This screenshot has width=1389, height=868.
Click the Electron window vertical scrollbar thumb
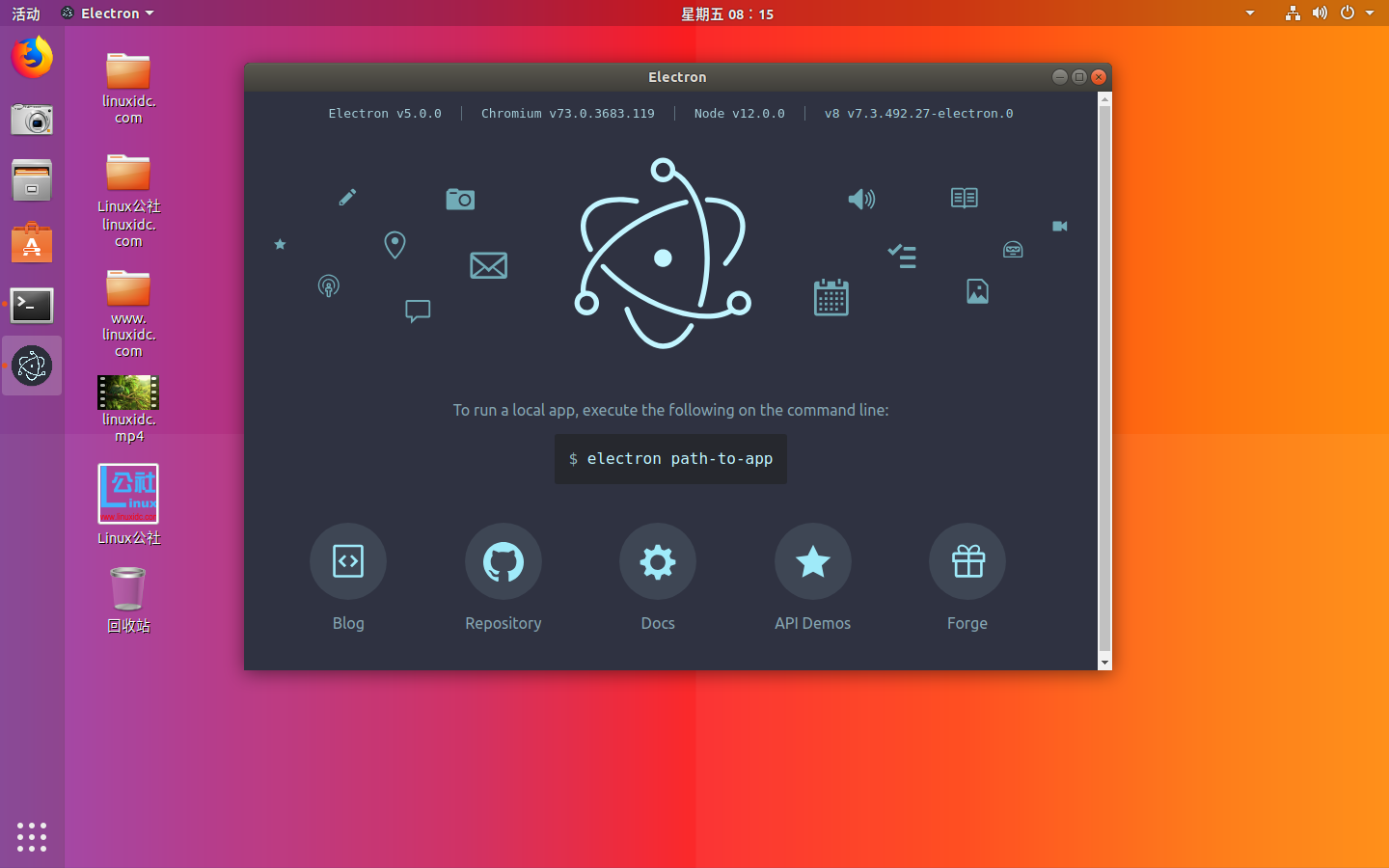[1105, 379]
